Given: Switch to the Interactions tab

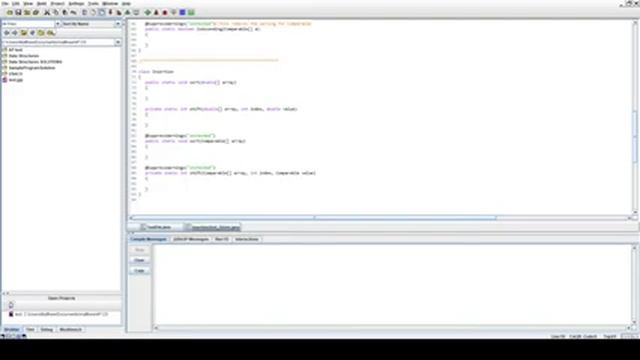Looking at the screenshot, I should tap(247, 239).
